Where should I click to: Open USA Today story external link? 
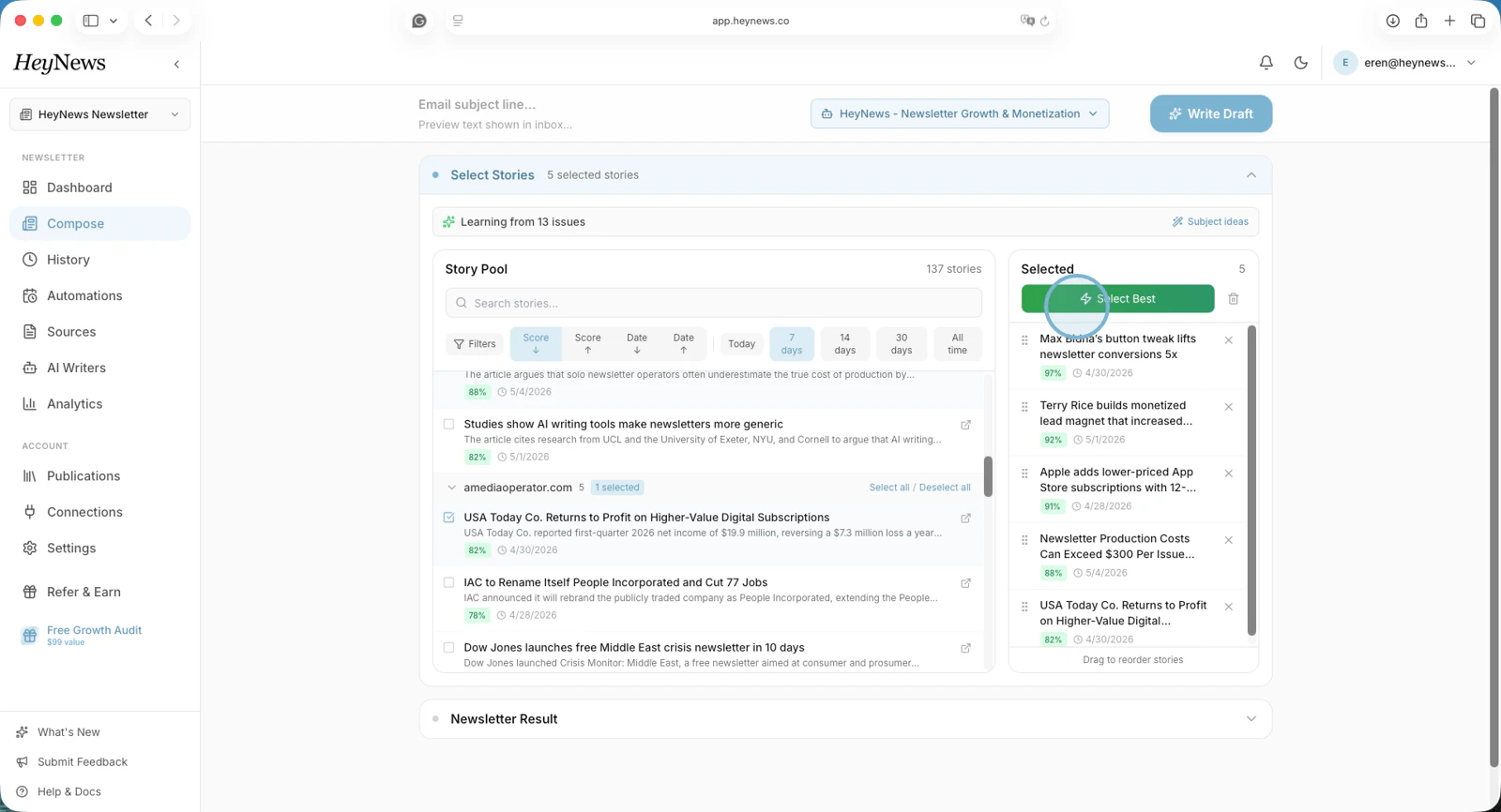(965, 518)
